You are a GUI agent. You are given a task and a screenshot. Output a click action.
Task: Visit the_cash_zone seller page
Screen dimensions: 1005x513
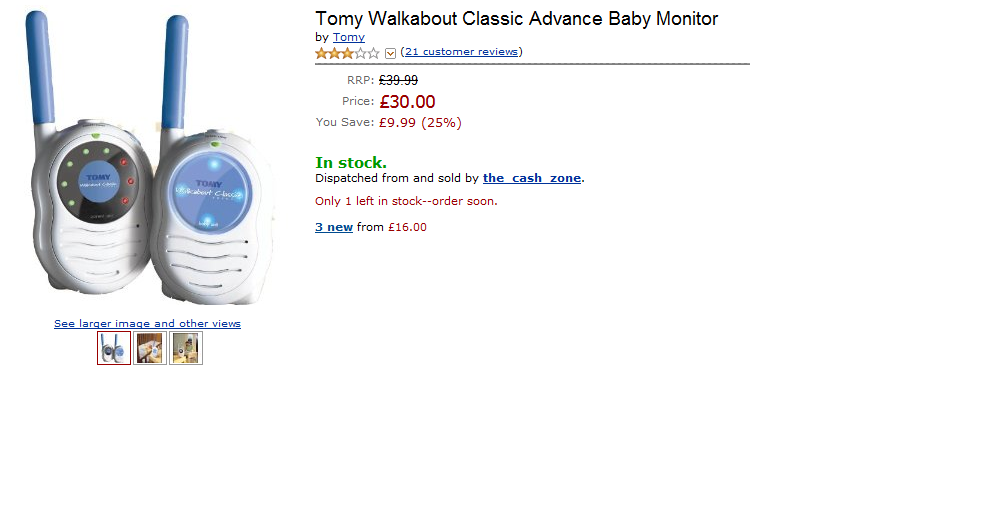tap(531, 178)
